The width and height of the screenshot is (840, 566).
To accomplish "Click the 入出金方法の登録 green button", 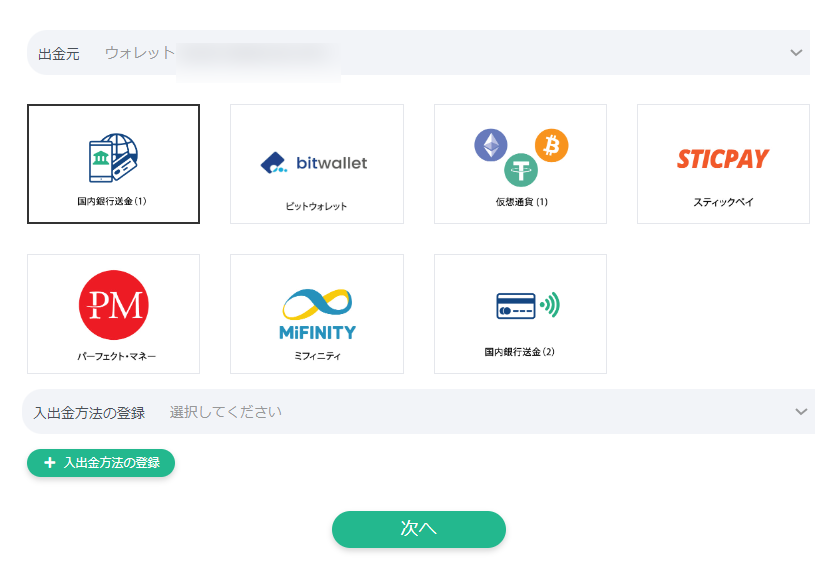I will tap(101, 463).
